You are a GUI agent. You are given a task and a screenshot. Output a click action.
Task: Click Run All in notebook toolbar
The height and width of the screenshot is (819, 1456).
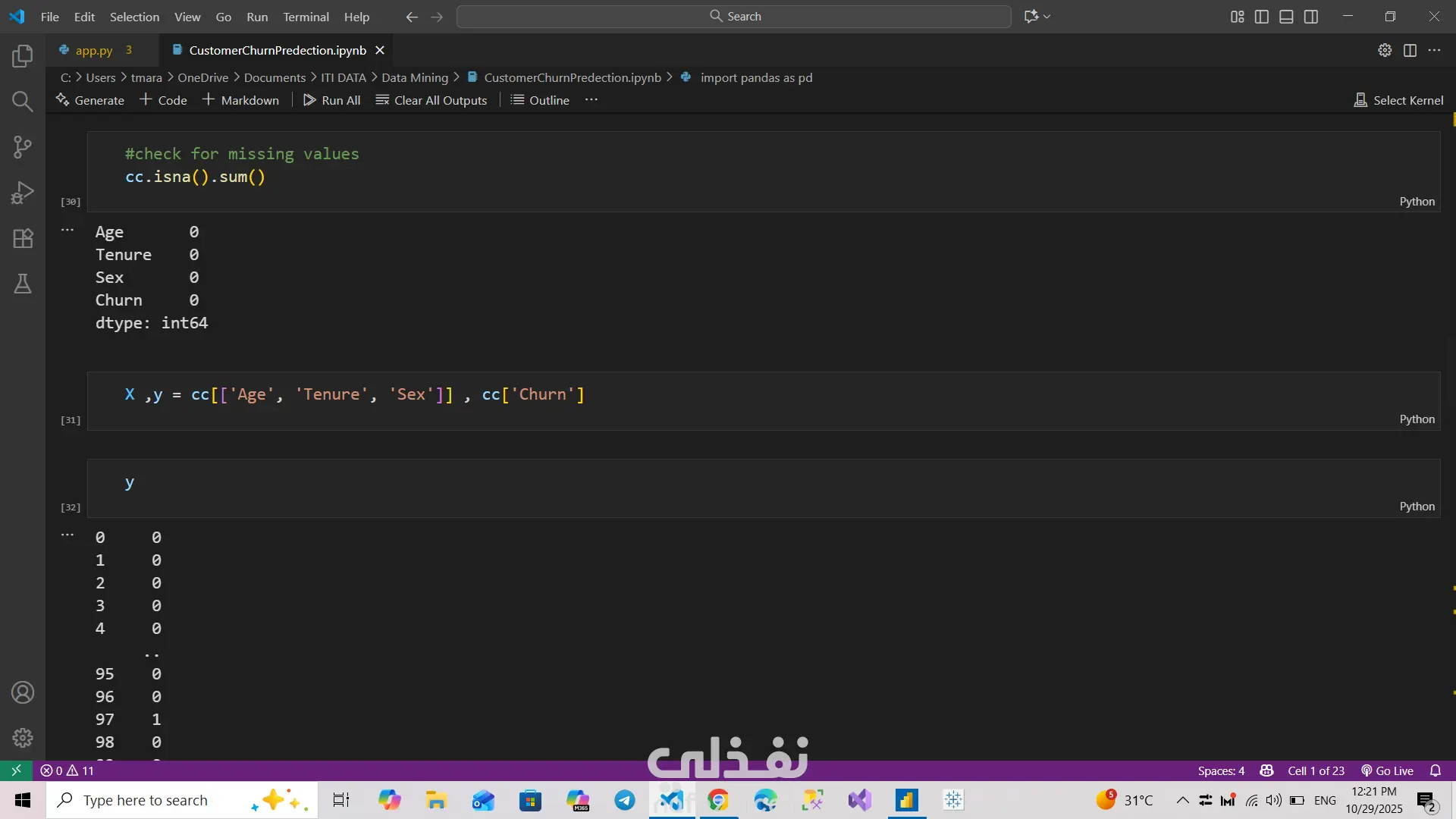pyautogui.click(x=332, y=100)
